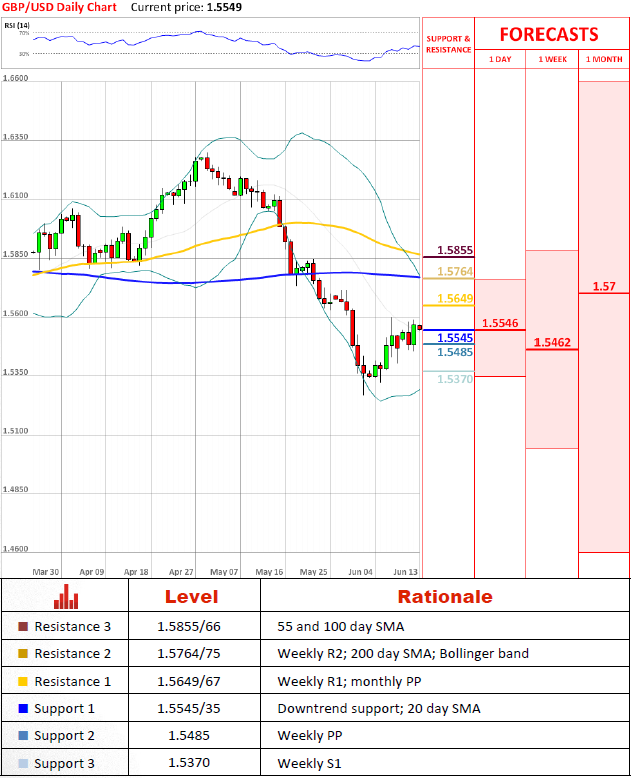Select the 1 WEEK forecast column header
The height and width of the screenshot is (778, 631).
coord(553,59)
